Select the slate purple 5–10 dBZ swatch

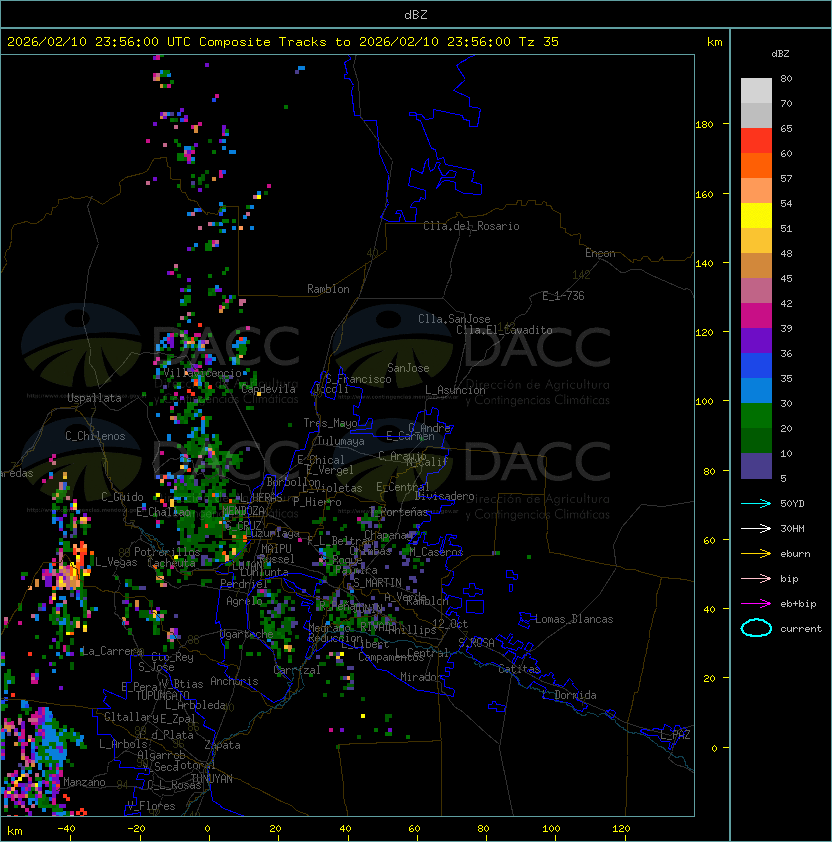756,465
